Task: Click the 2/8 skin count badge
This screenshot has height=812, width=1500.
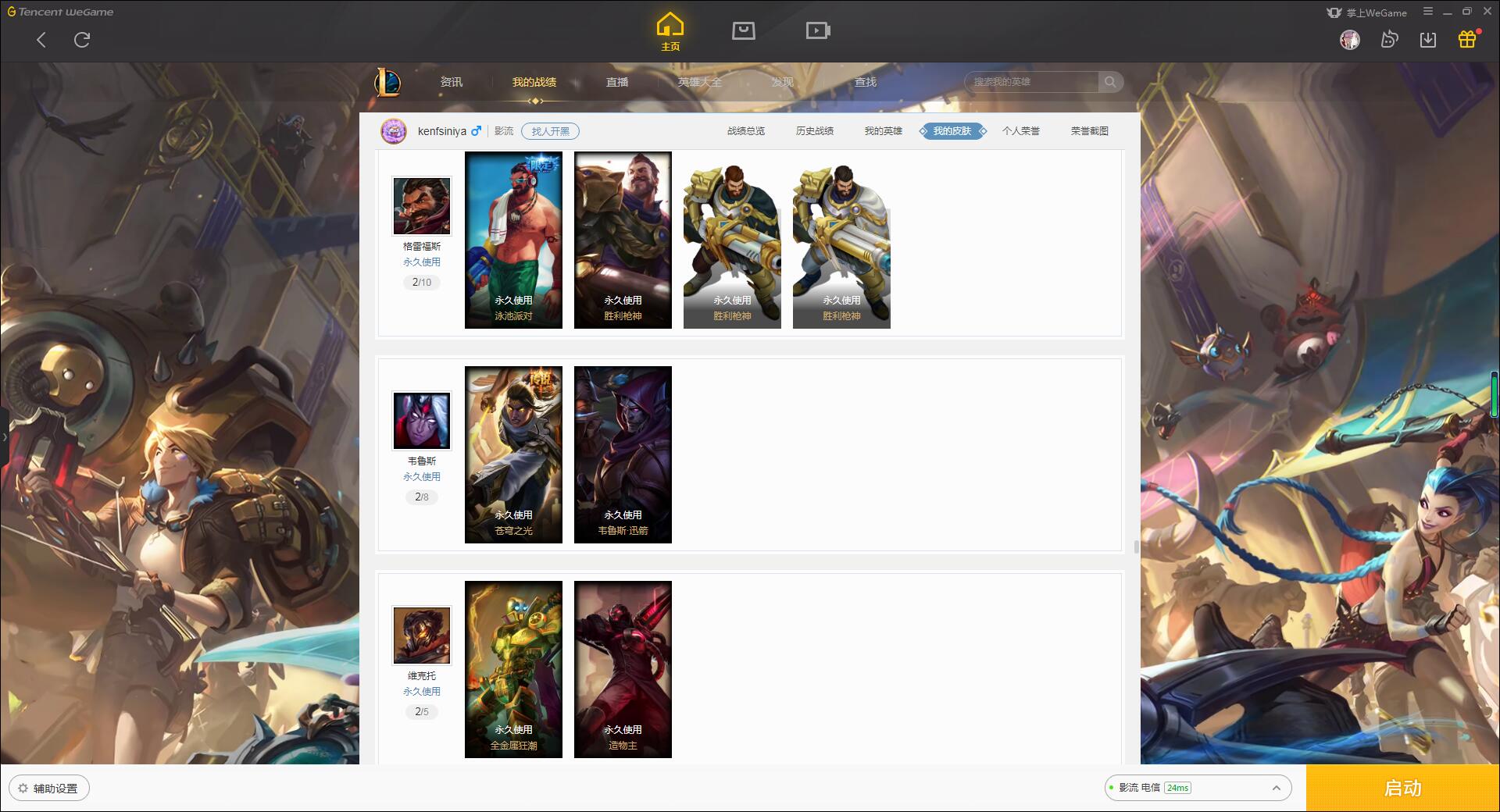Action: point(422,497)
